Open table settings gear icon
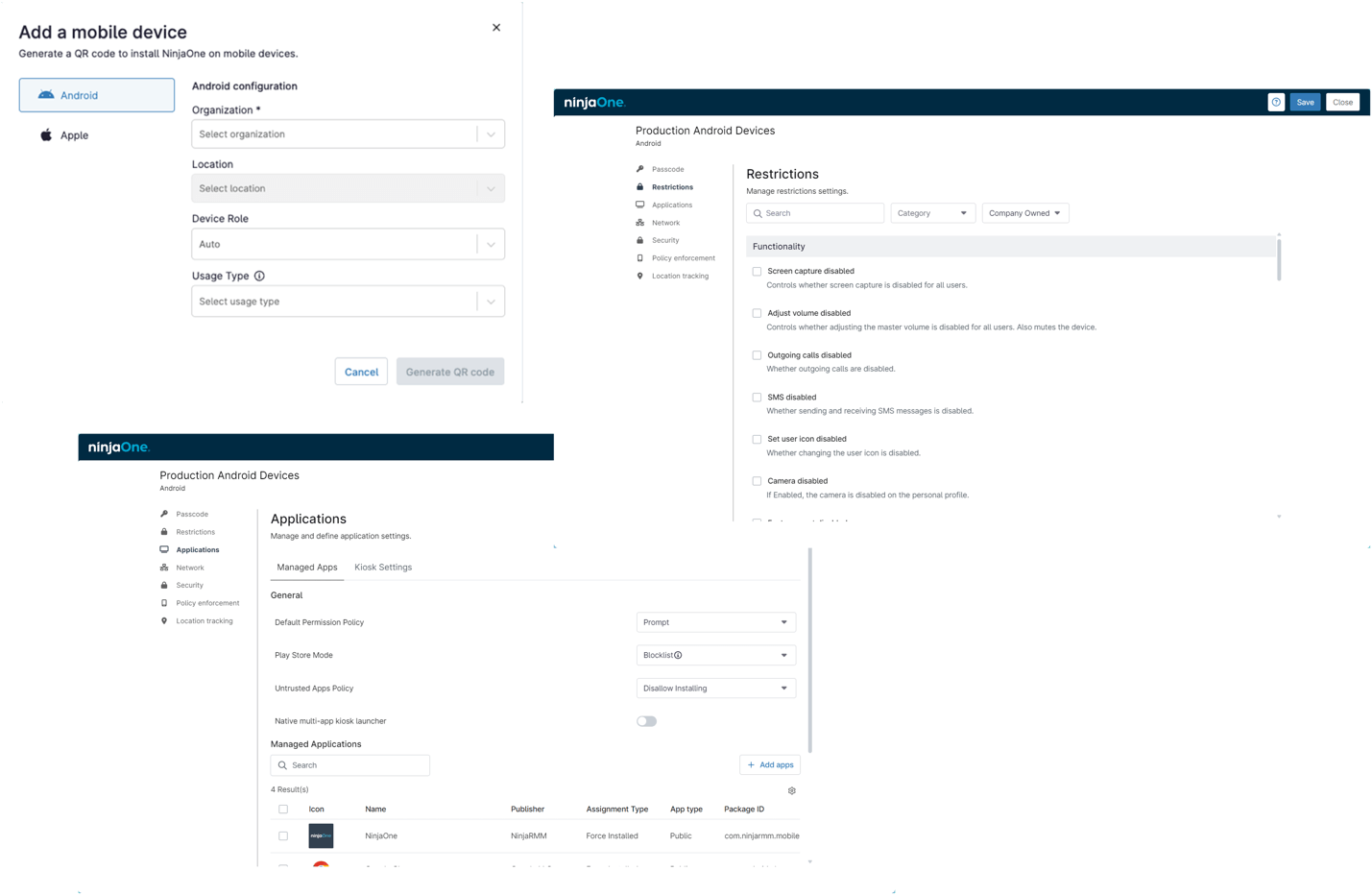 coord(792,791)
